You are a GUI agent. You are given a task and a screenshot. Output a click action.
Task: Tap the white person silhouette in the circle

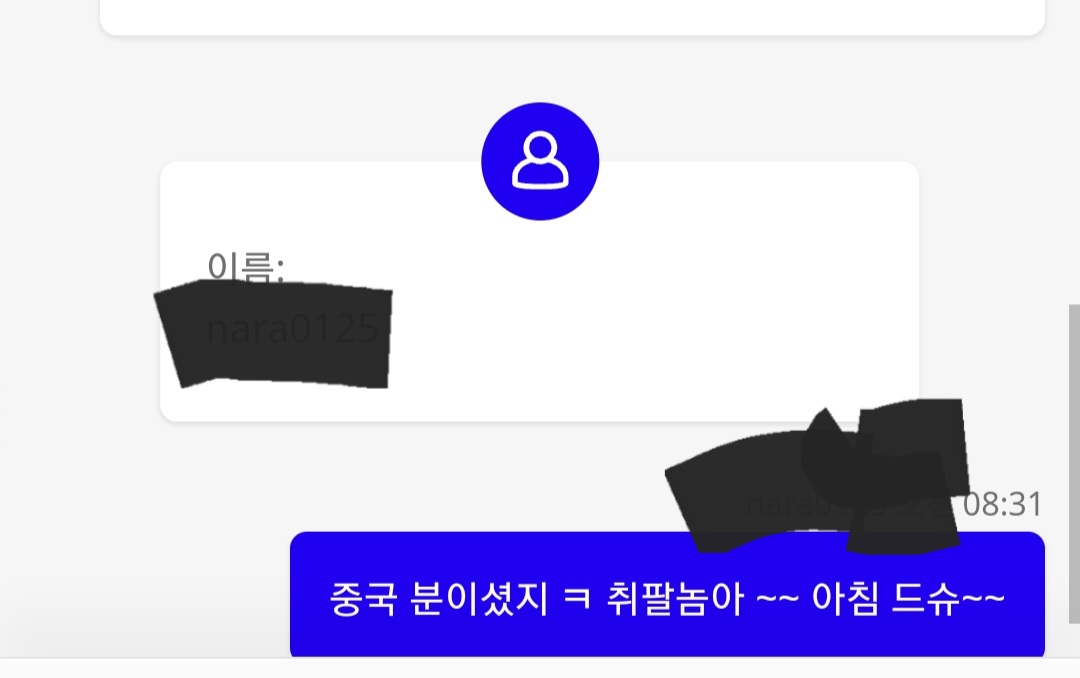coord(540,160)
